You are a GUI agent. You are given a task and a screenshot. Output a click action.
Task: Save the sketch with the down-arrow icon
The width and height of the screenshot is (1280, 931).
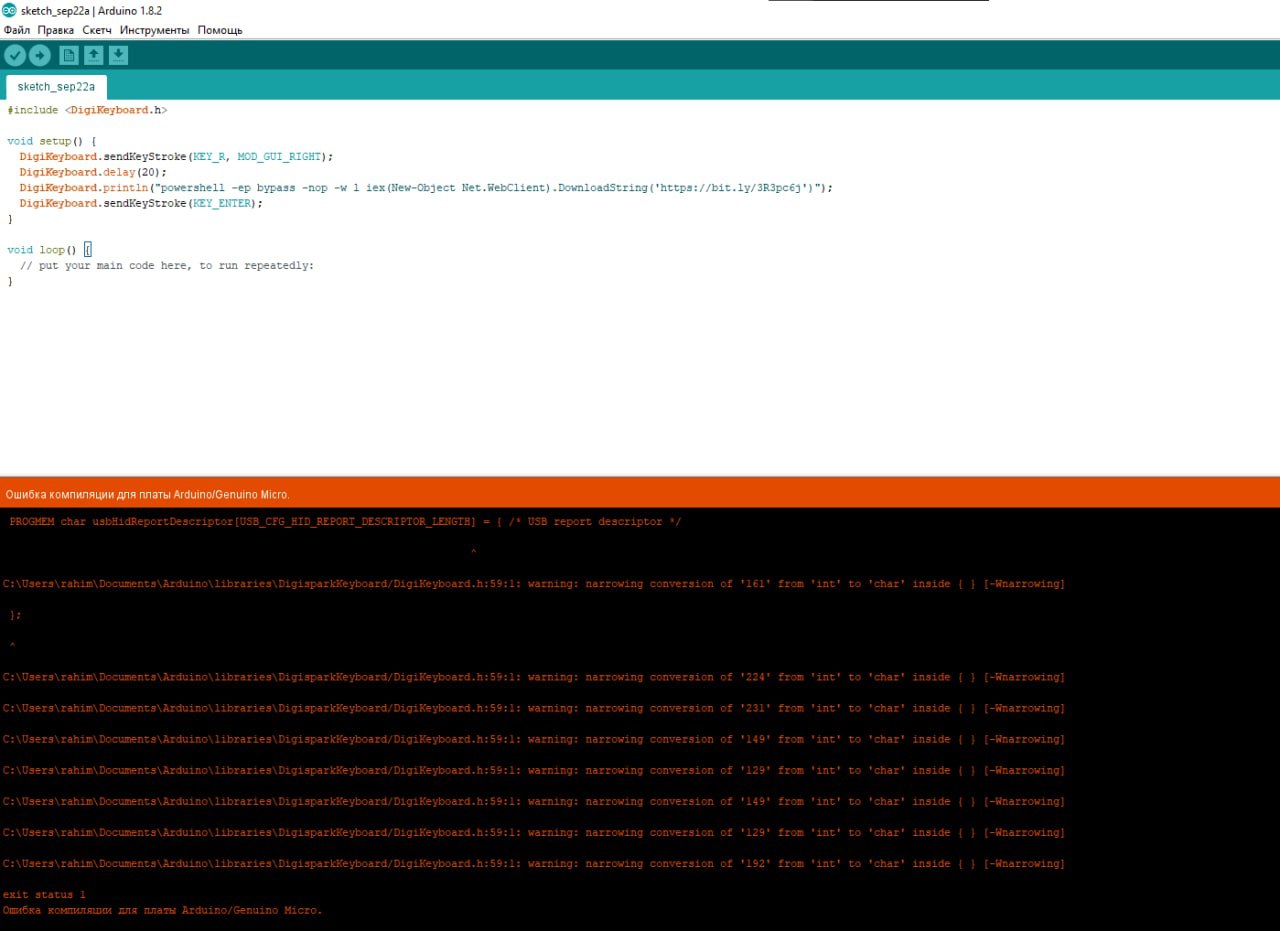point(119,56)
